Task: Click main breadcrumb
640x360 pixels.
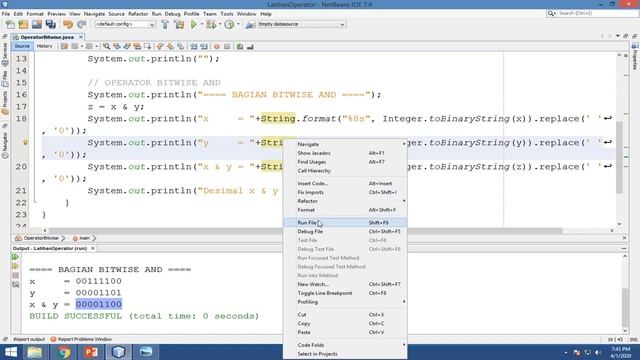Action: pos(81,238)
